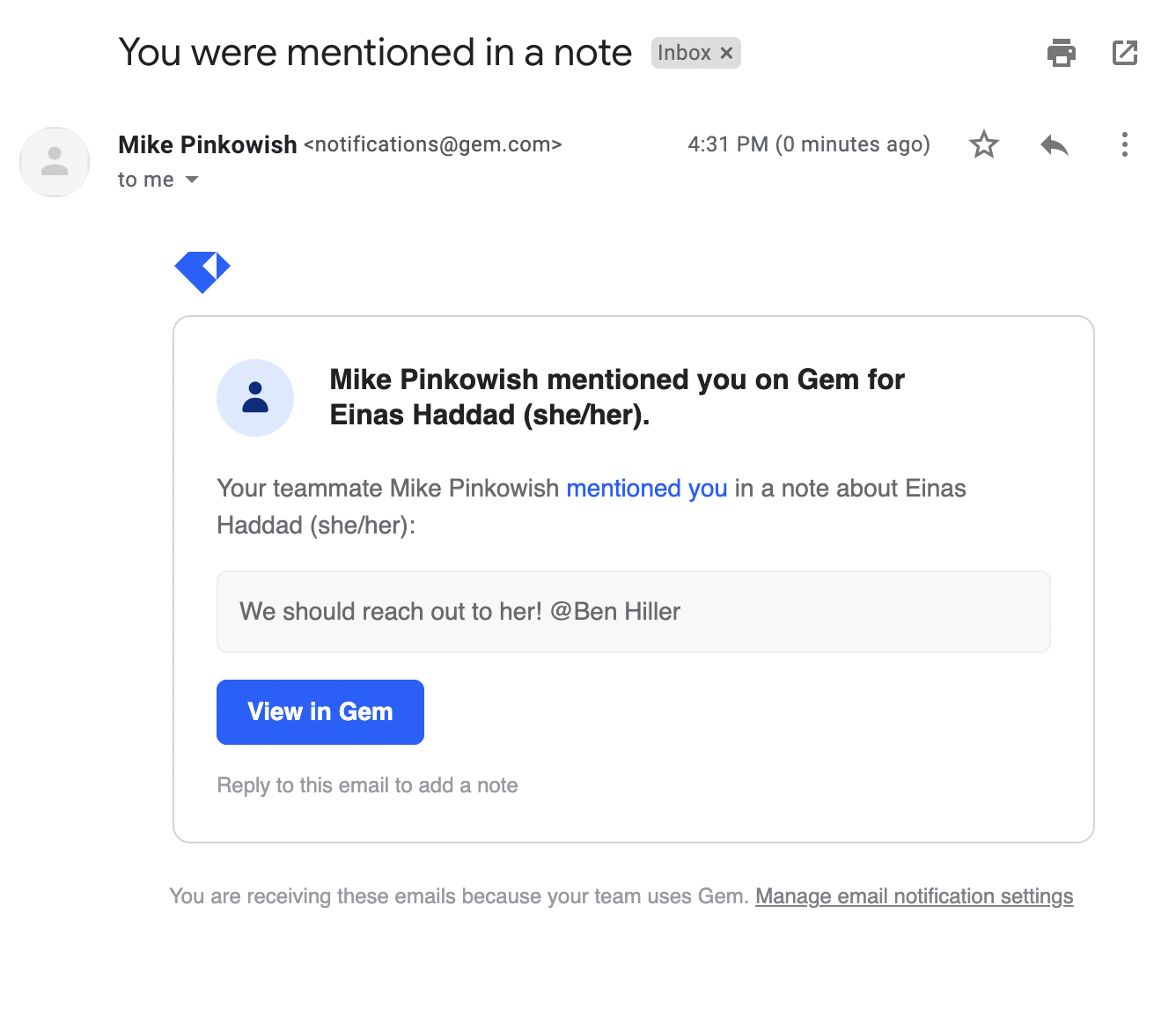This screenshot has height=1023, width=1176.
Task: Click the Inbox label tag
Action: click(x=684, y=53)
